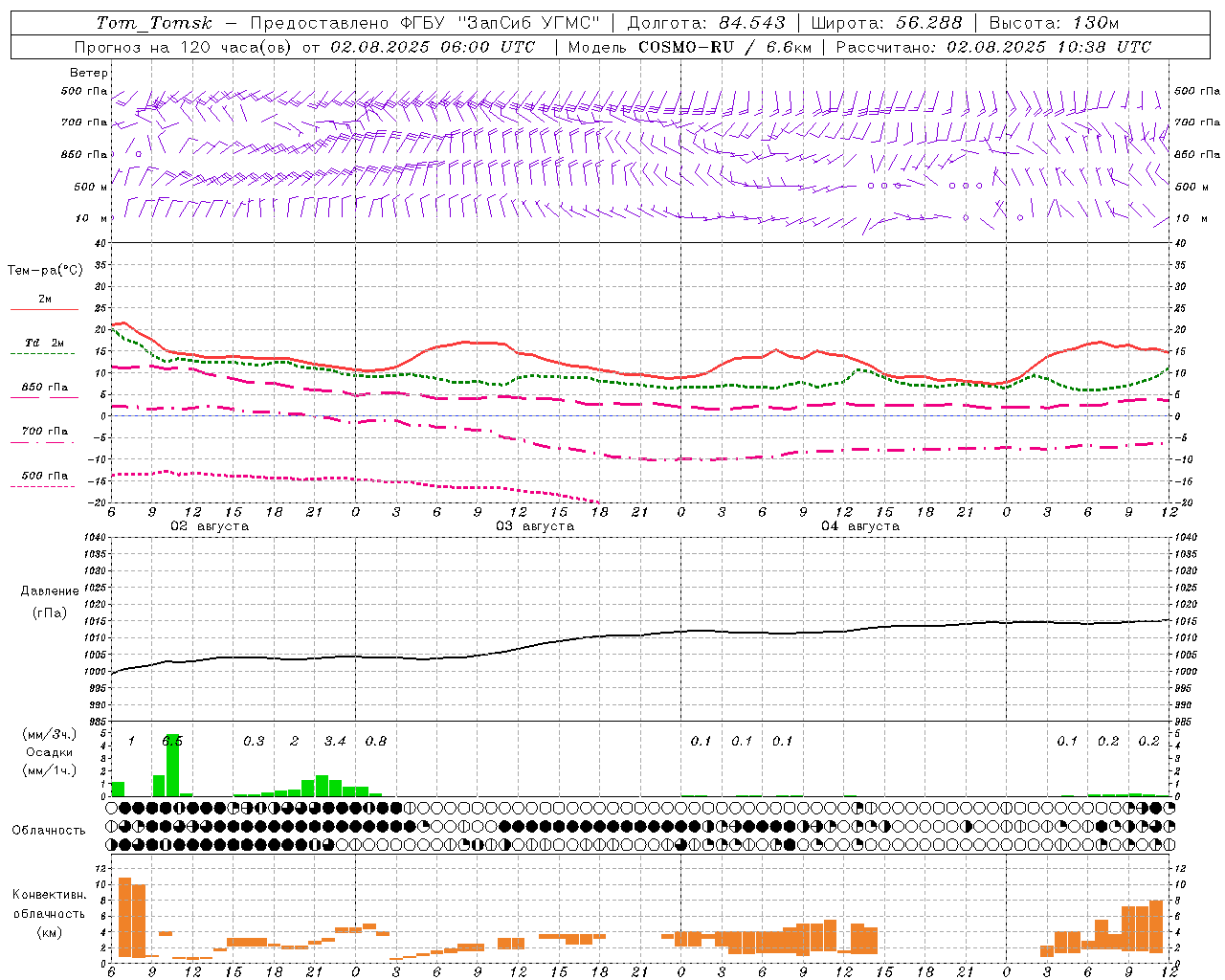Click the '3.4' precipitation total value
Viewport: 1225px width, 980px height.
click(335, 741)
